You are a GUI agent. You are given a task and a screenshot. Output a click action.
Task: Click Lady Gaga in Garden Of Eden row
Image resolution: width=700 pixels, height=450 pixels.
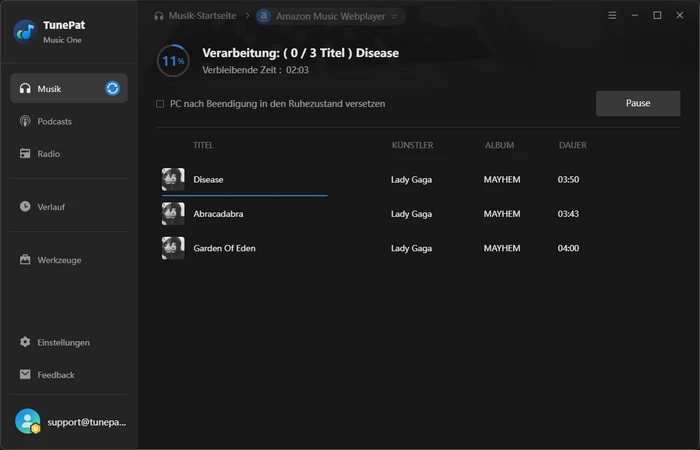pos(412,248)
